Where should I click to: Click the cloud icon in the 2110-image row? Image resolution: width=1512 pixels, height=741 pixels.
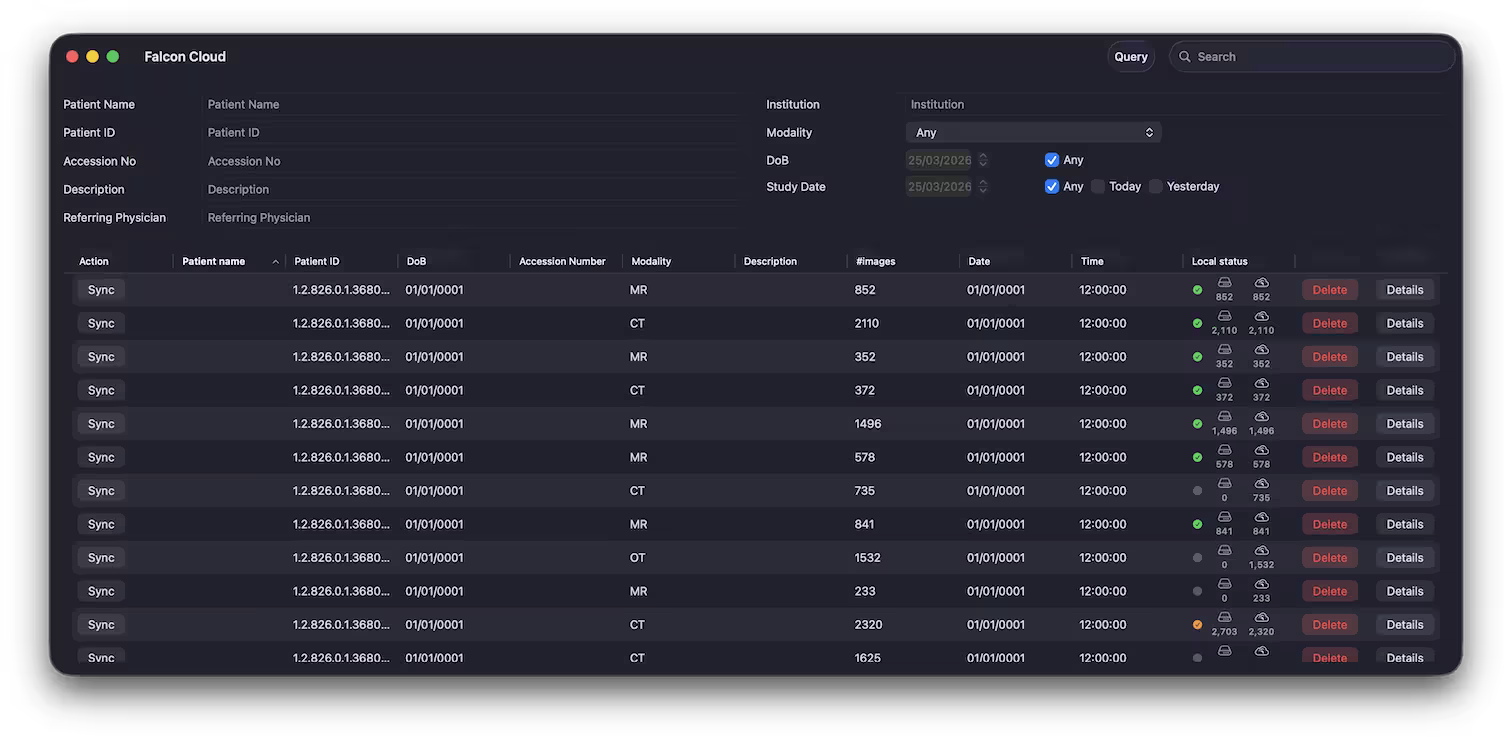pos(1261,317)
